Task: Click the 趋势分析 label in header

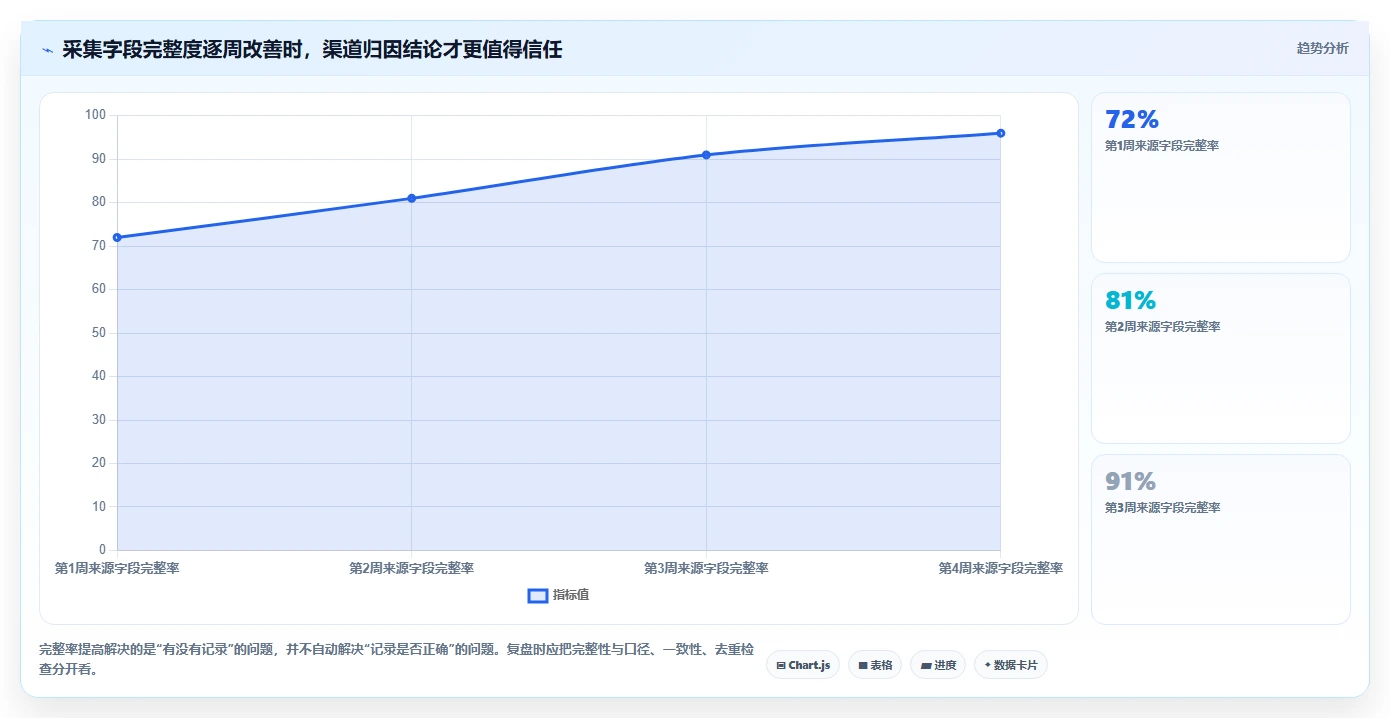Action: (x=1322, y=48)
